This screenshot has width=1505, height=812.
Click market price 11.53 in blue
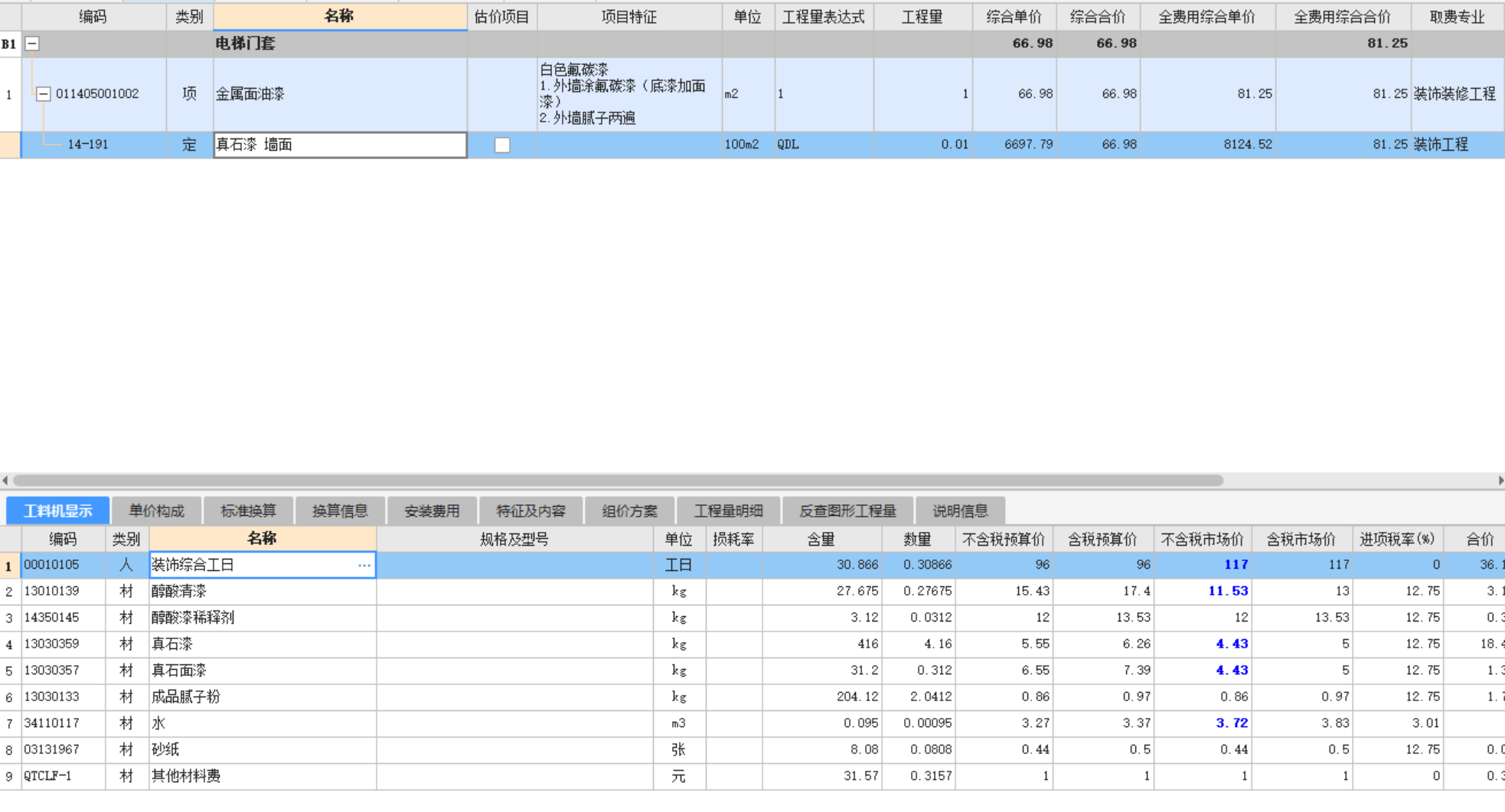(x=1203, y=592)
